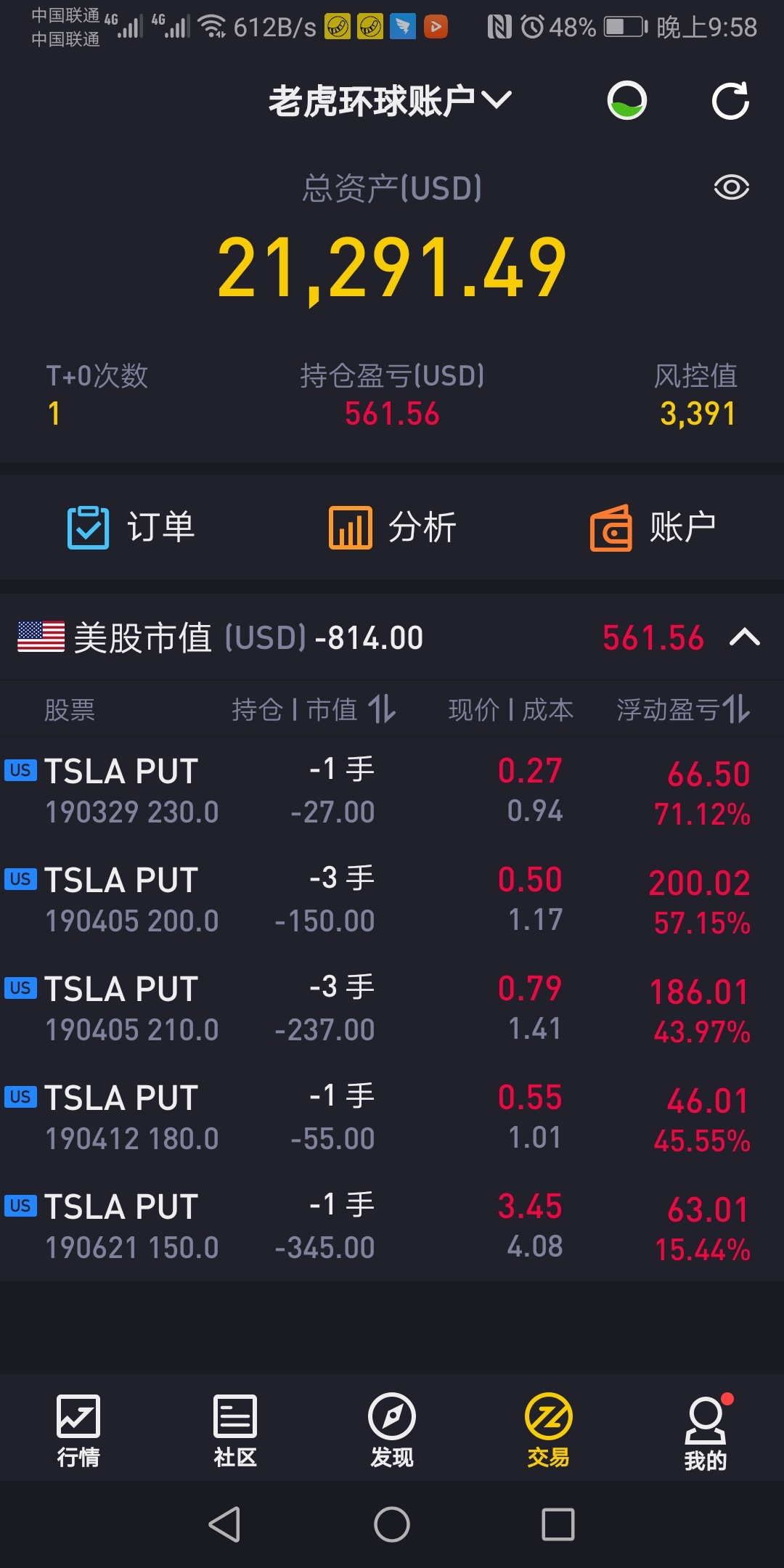Open TSLA PUT 190329 230.0 position

pos(392,791)
